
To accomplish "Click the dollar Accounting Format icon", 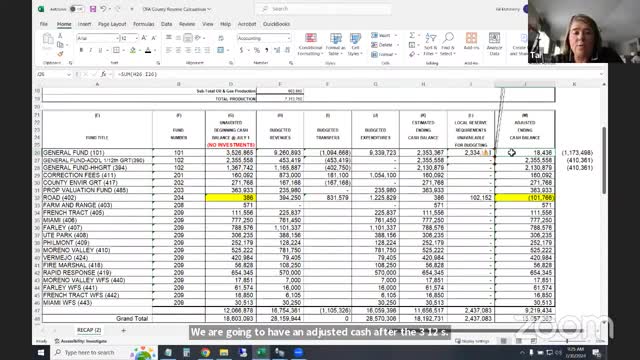I will click(x=241, y=50).
